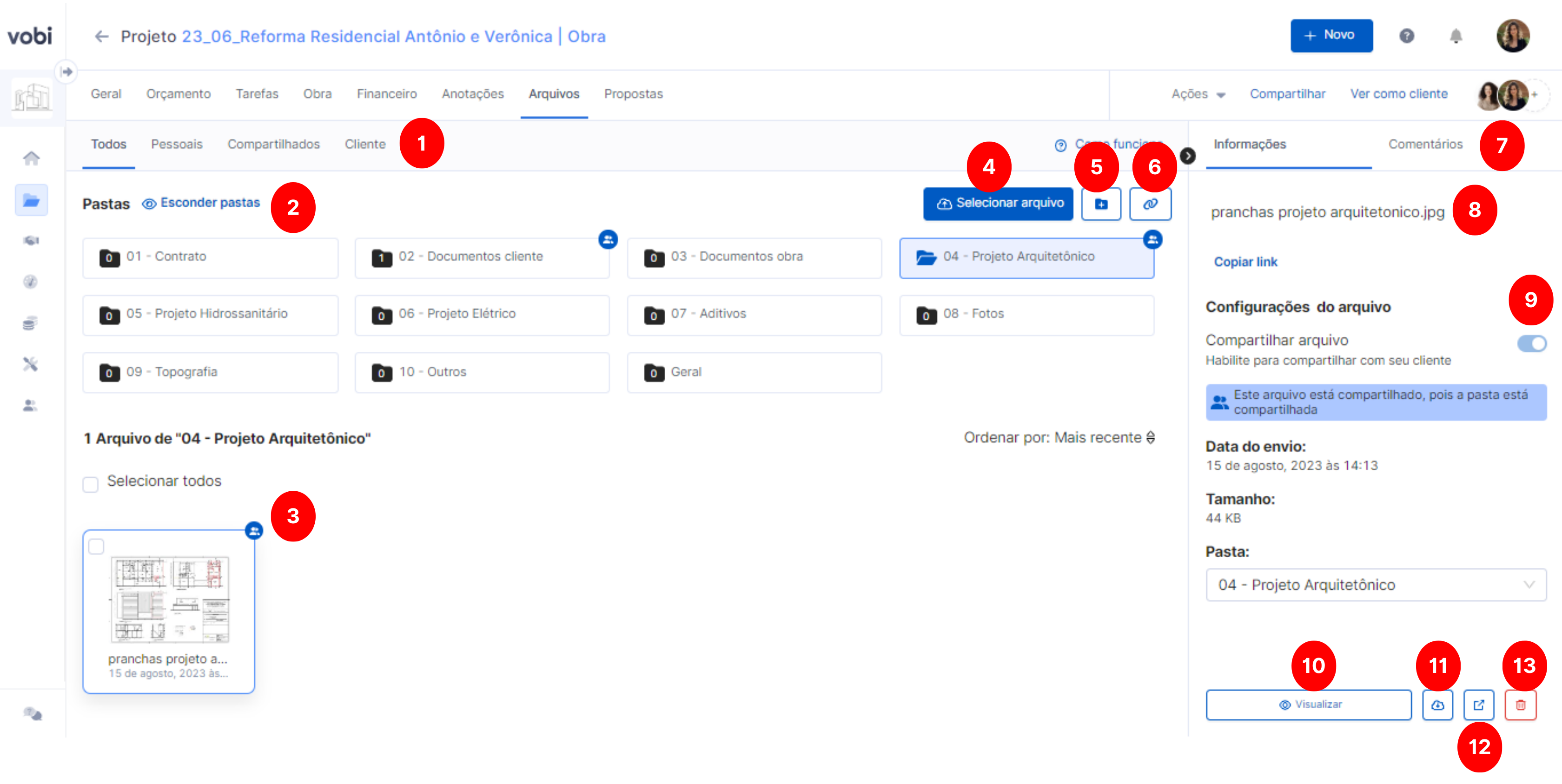This screenshot has width=1562, height=784.
Task: Open the Compartilhados files tab
Action: click(273, 145)
